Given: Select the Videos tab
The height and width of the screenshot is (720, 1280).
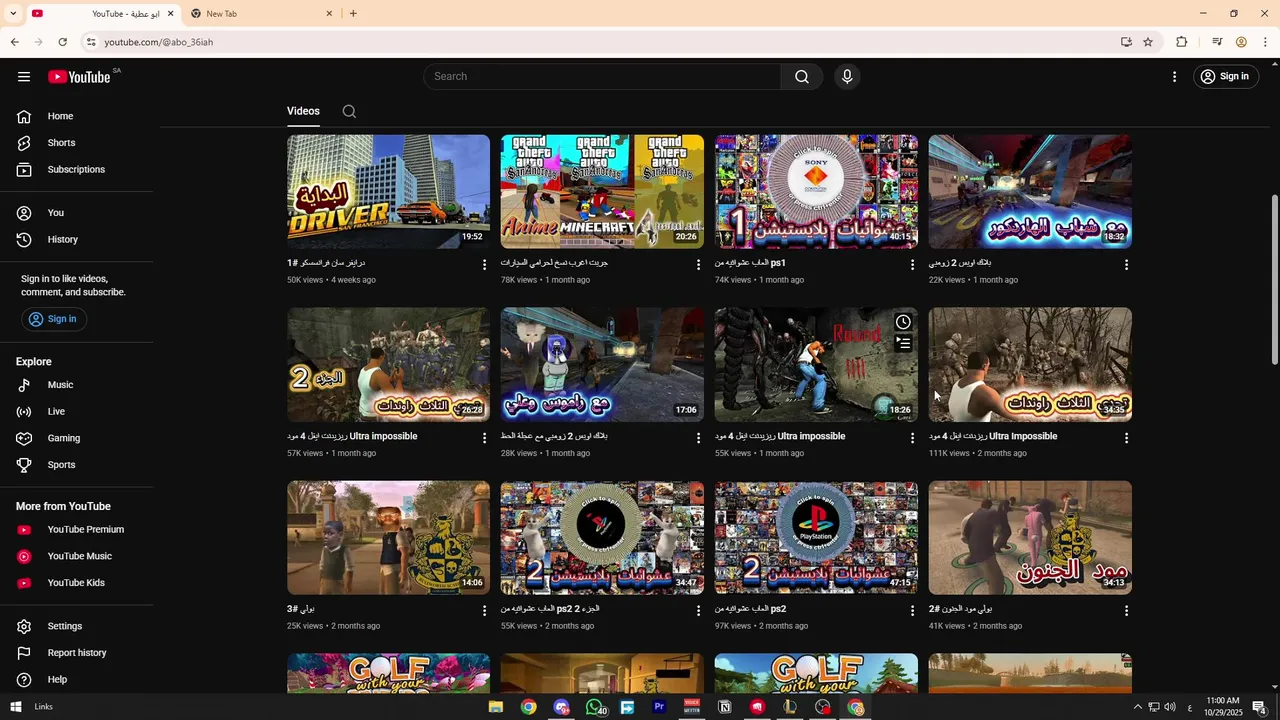Looking at the screenshot, I should pos(303,111).
